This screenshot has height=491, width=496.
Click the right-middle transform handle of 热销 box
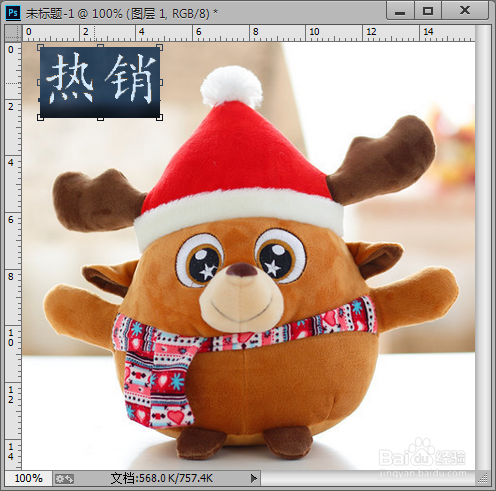(160, 82)
